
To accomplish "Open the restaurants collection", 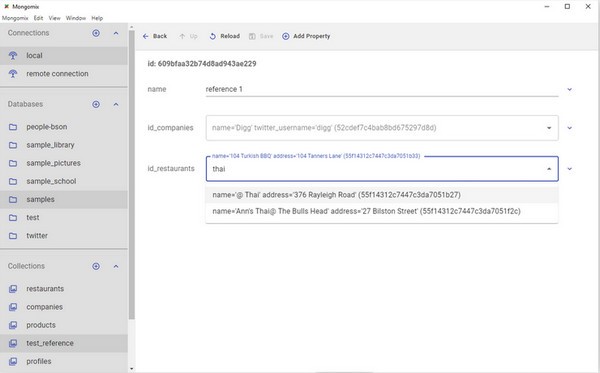I will (x=64, y=289).
